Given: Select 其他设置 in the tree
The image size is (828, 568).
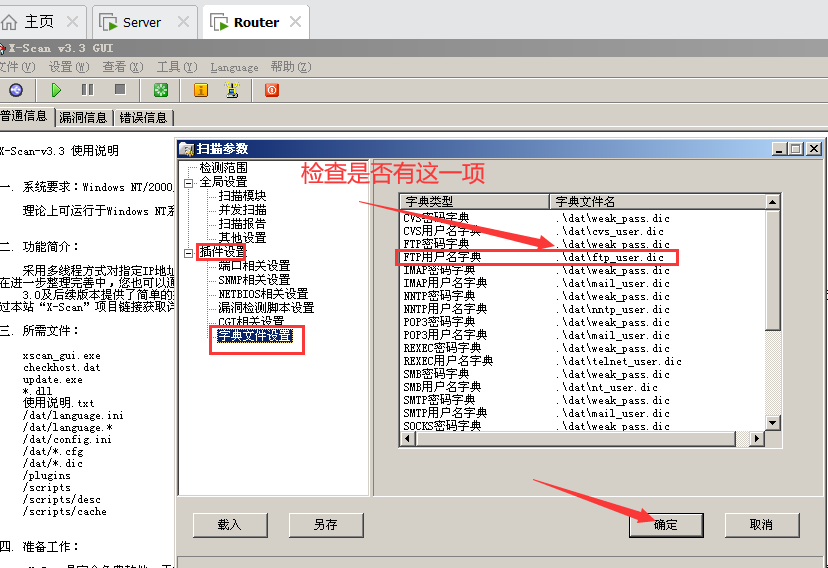Looking at the screenshot, I should 242,238.
